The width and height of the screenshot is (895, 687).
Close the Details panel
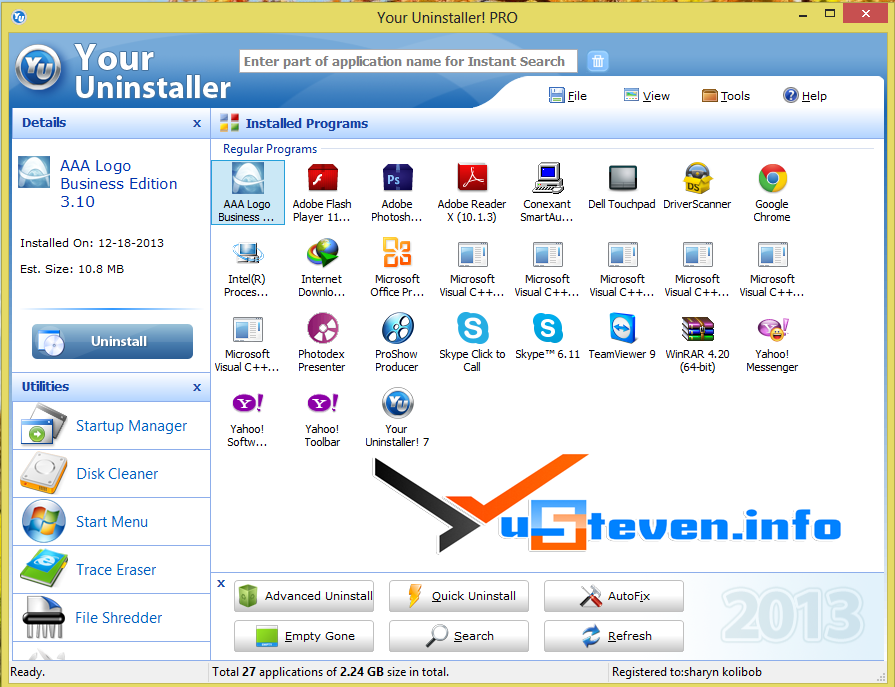tap(197, 122)
